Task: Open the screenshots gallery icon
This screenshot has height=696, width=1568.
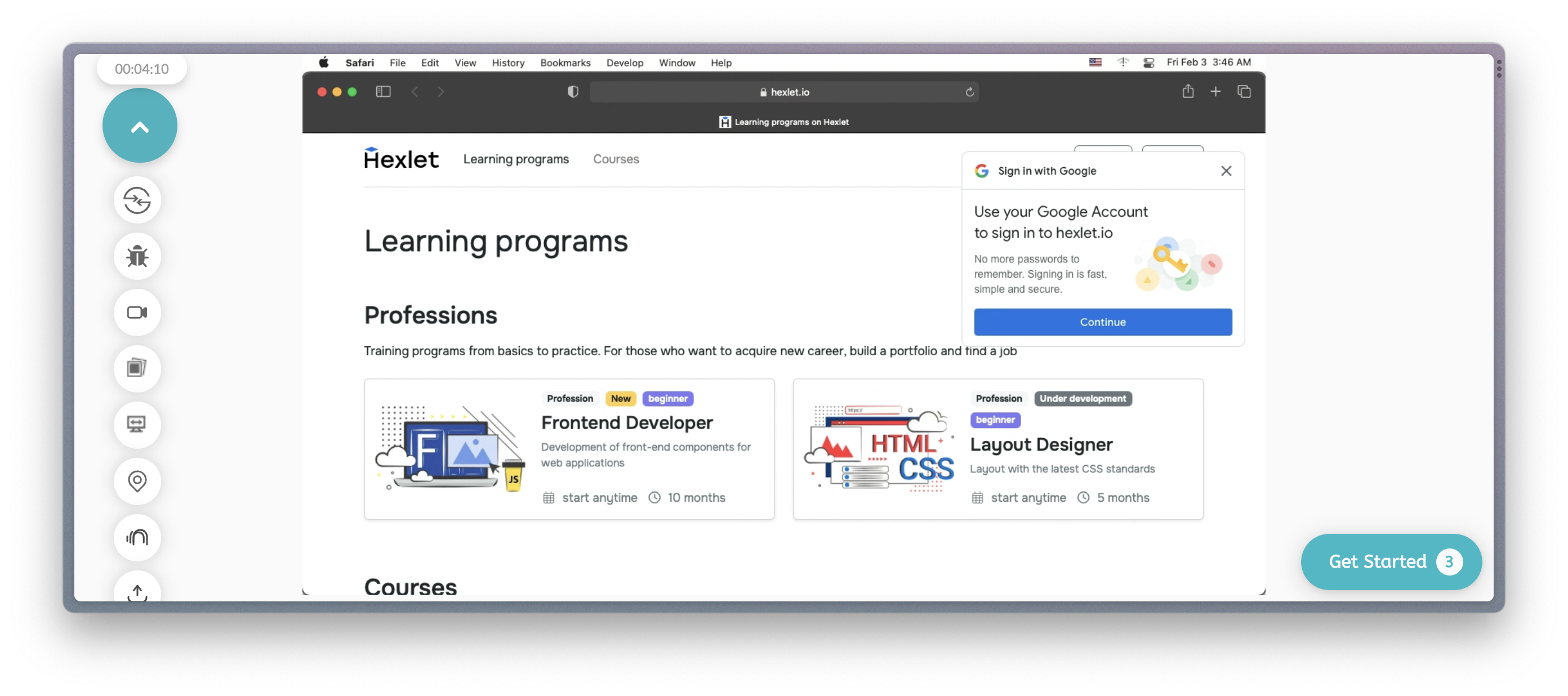Action: [x=137, y=368]
